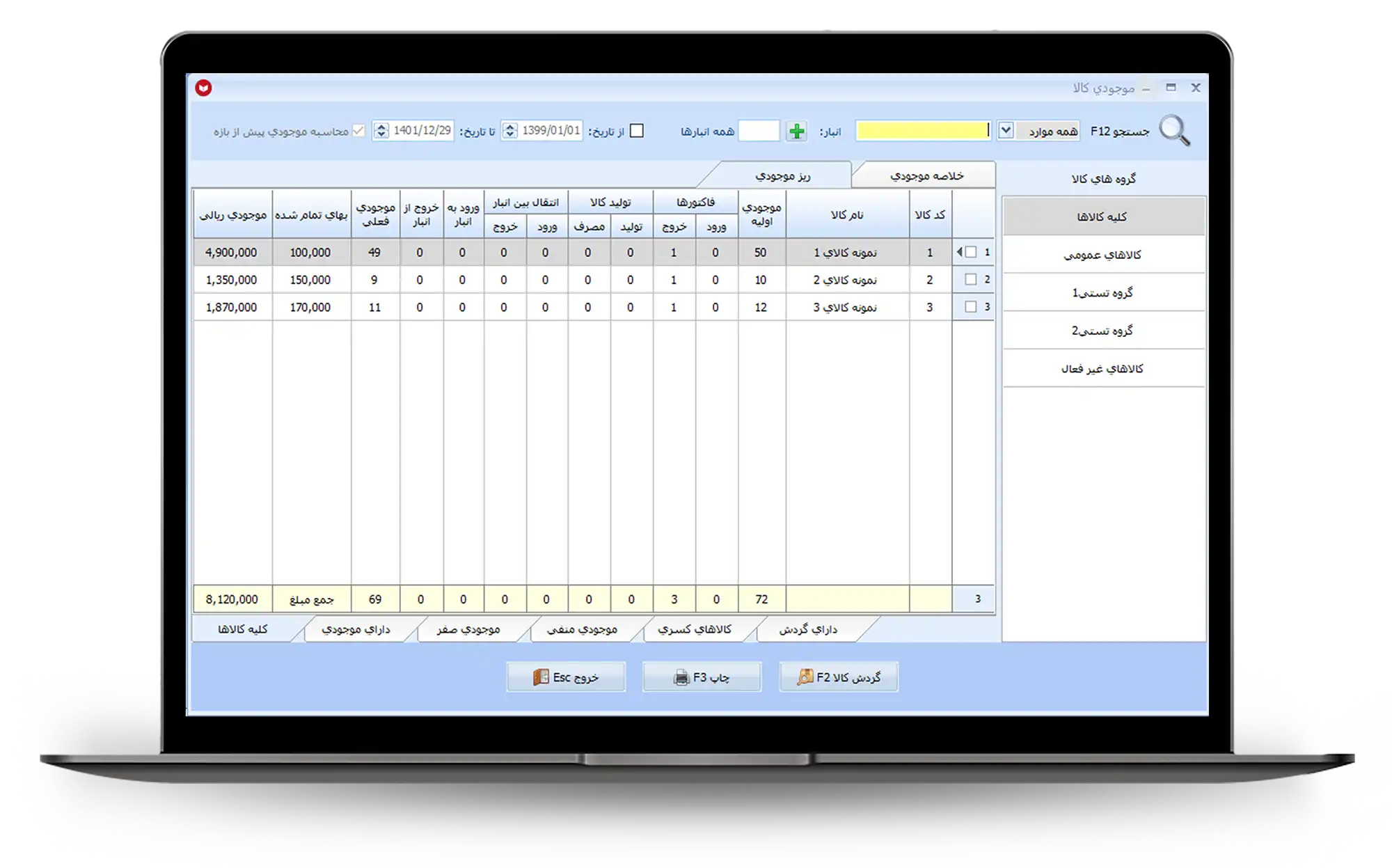
Task: Open the همه موارد dropdown arrow
Action: pos(1006,130)
